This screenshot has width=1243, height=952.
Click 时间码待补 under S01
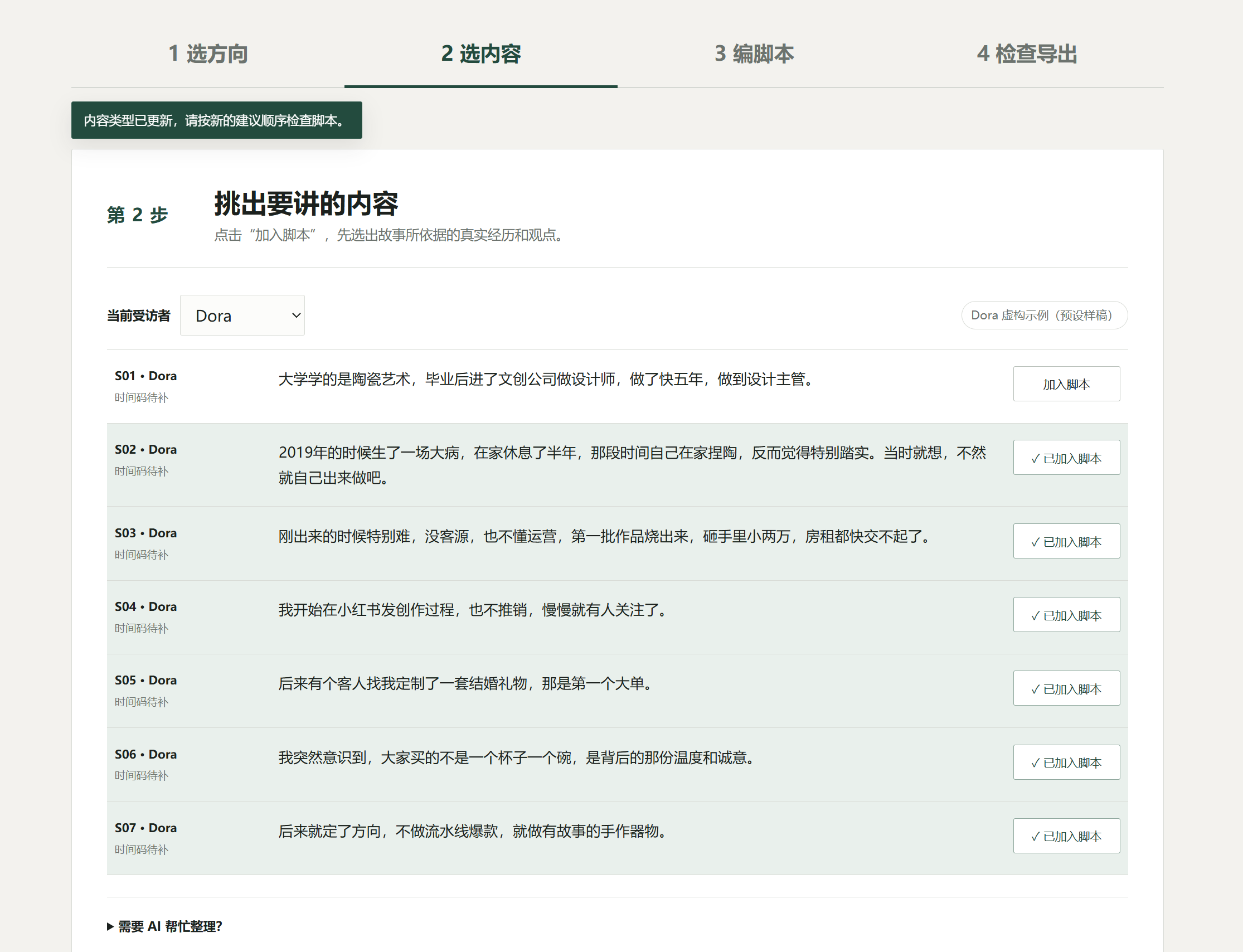(142, 398)
